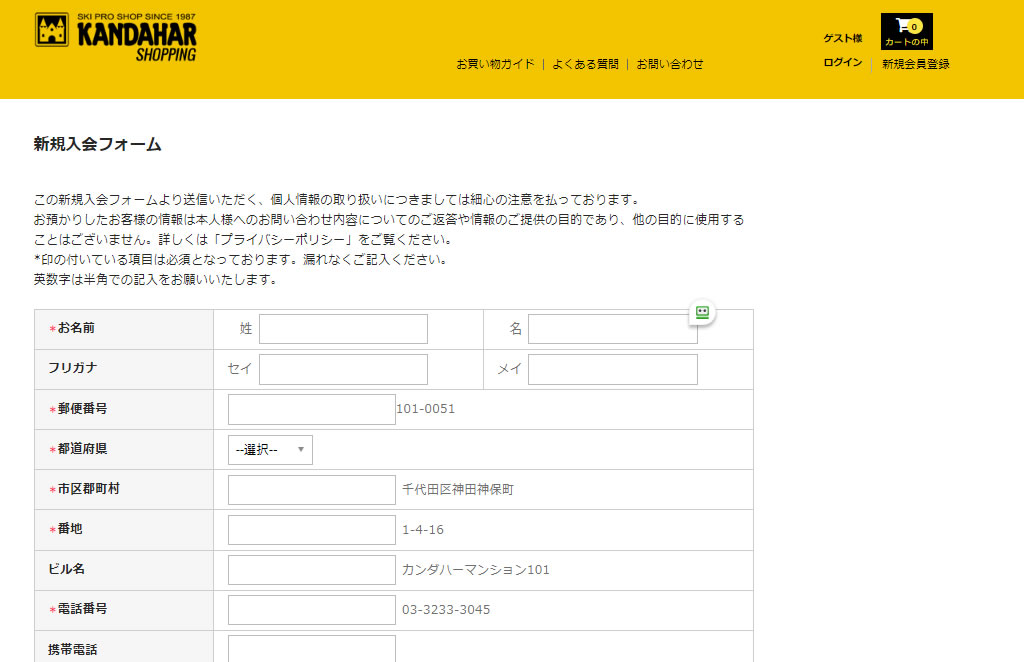Focus the 携帯電話 mobile phone field
This screenshot has width=1024, height=662.
pos(311,648)
